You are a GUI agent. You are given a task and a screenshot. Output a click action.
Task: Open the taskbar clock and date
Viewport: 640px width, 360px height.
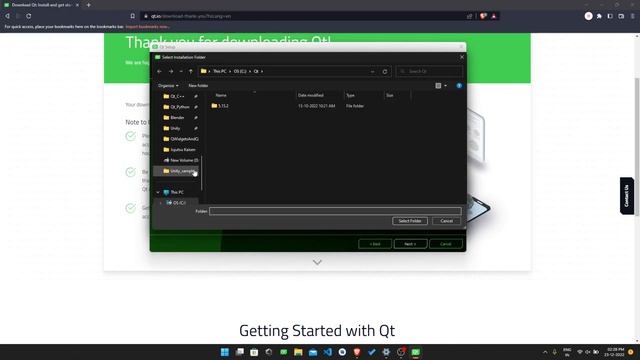coord(615,352)
